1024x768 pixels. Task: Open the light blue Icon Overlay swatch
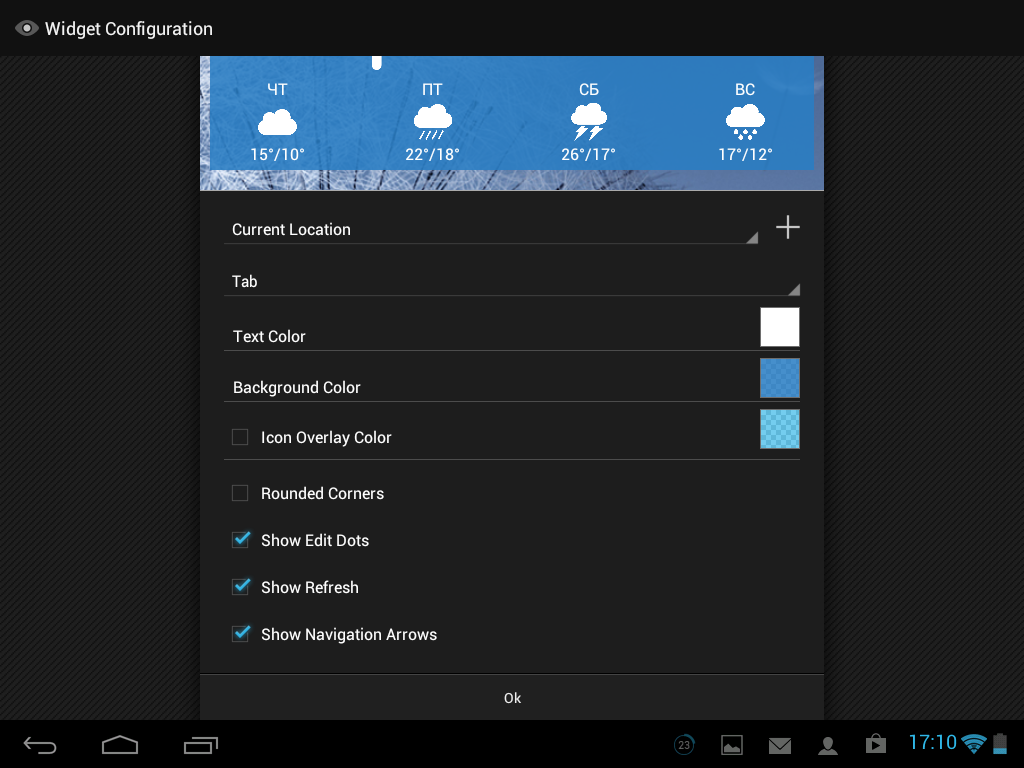pyautogui.click(x=780, y=429)
